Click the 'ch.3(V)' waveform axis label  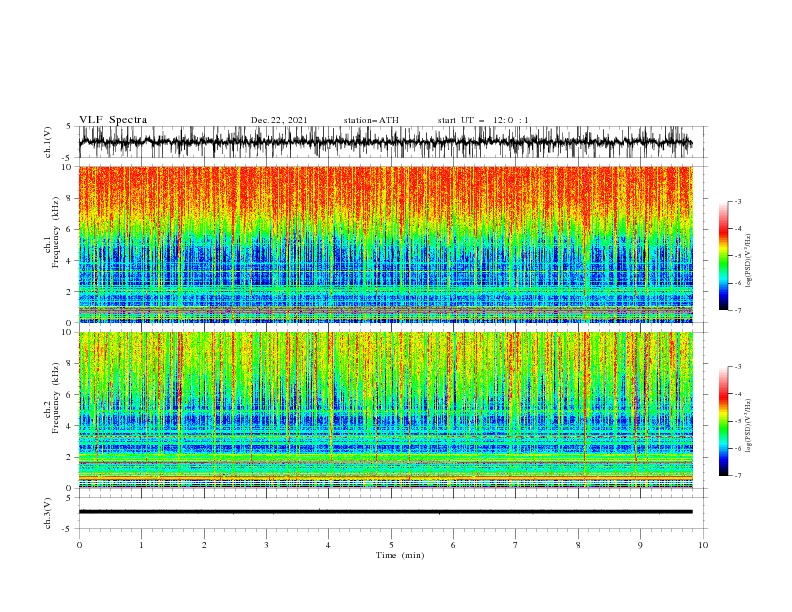tap(48, 514)
